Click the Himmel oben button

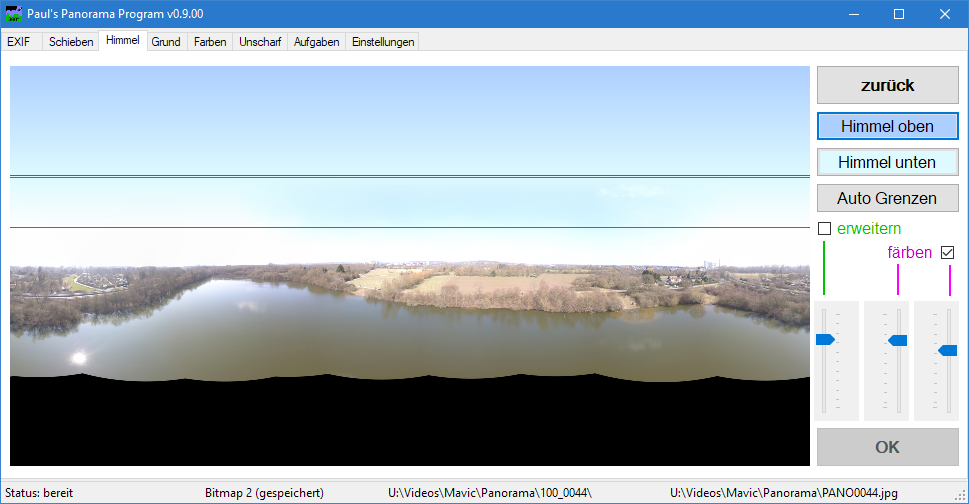tap(887, 126)
